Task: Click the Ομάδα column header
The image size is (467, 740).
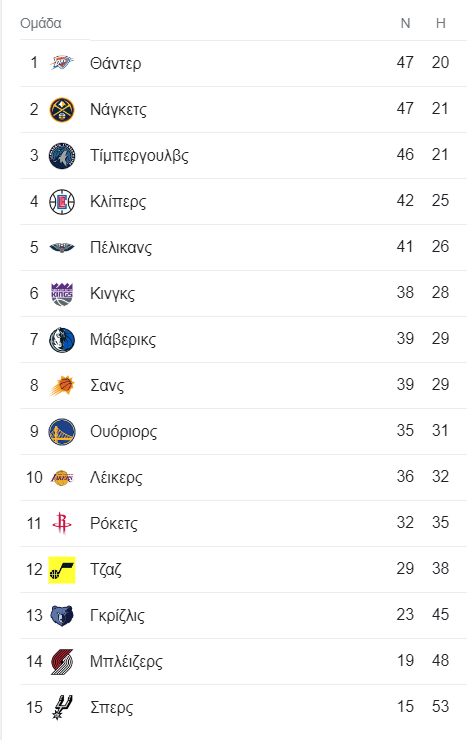Action: (41, 23)
